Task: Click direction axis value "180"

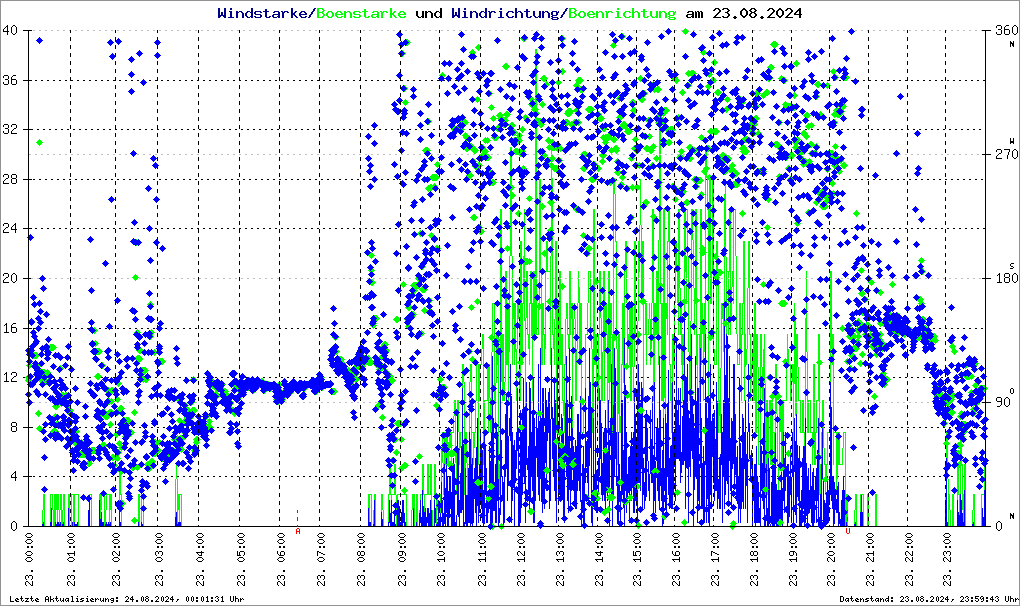Action: tap(1006, 278)
